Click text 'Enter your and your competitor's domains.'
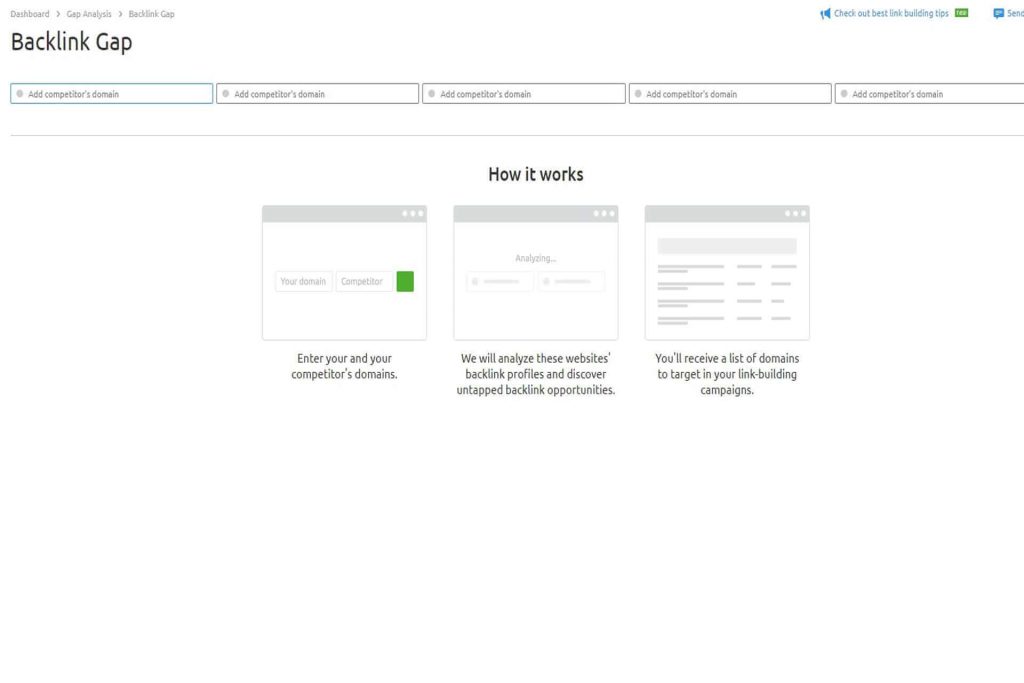The height and width of the screenshot is (683, 1024). point(344,366)
